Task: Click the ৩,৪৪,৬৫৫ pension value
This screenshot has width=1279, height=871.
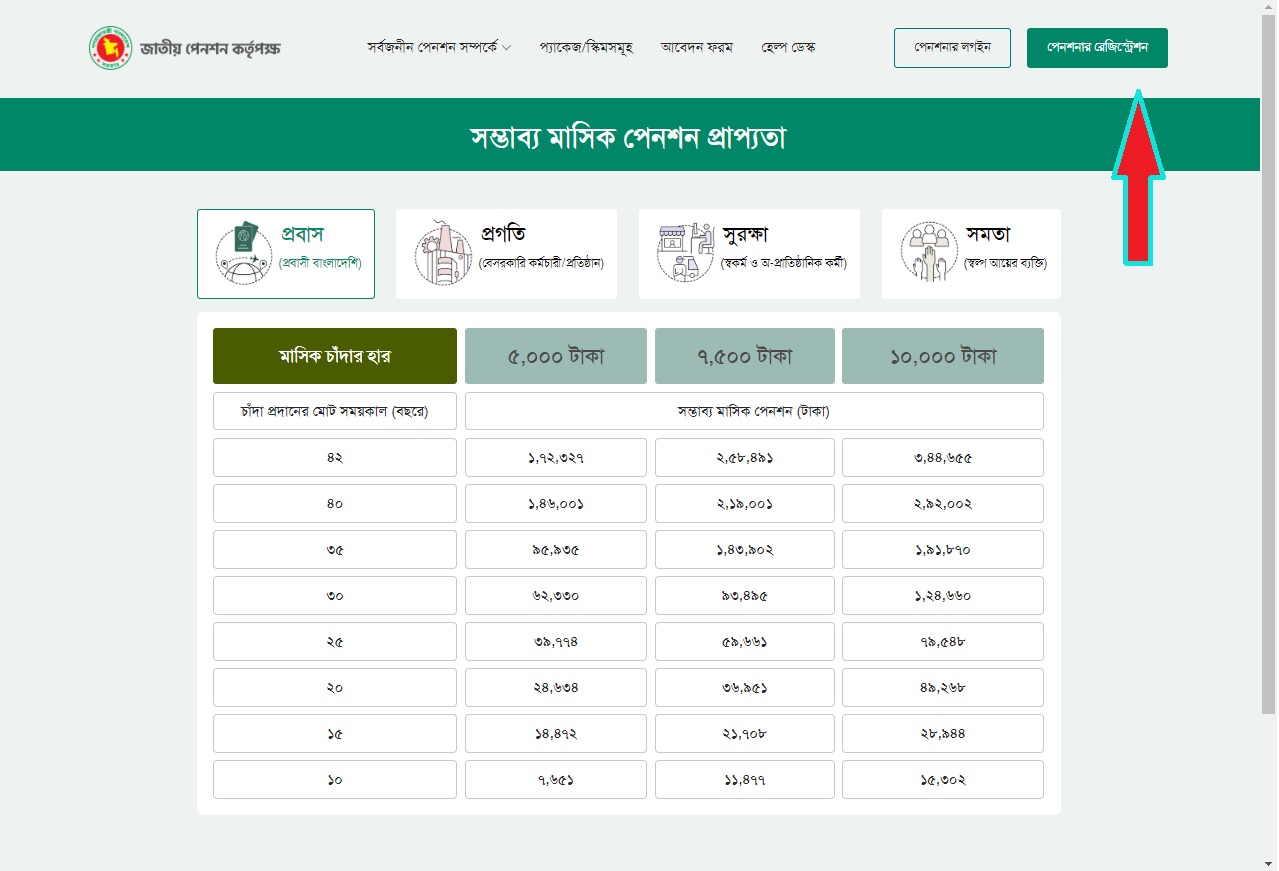Action: (943, 457)
